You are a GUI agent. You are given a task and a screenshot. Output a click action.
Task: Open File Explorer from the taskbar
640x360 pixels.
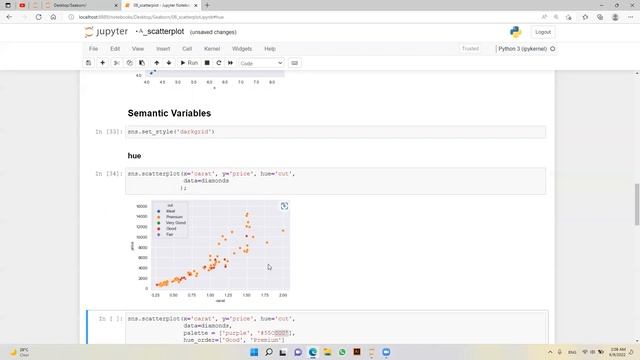point(327,352)
